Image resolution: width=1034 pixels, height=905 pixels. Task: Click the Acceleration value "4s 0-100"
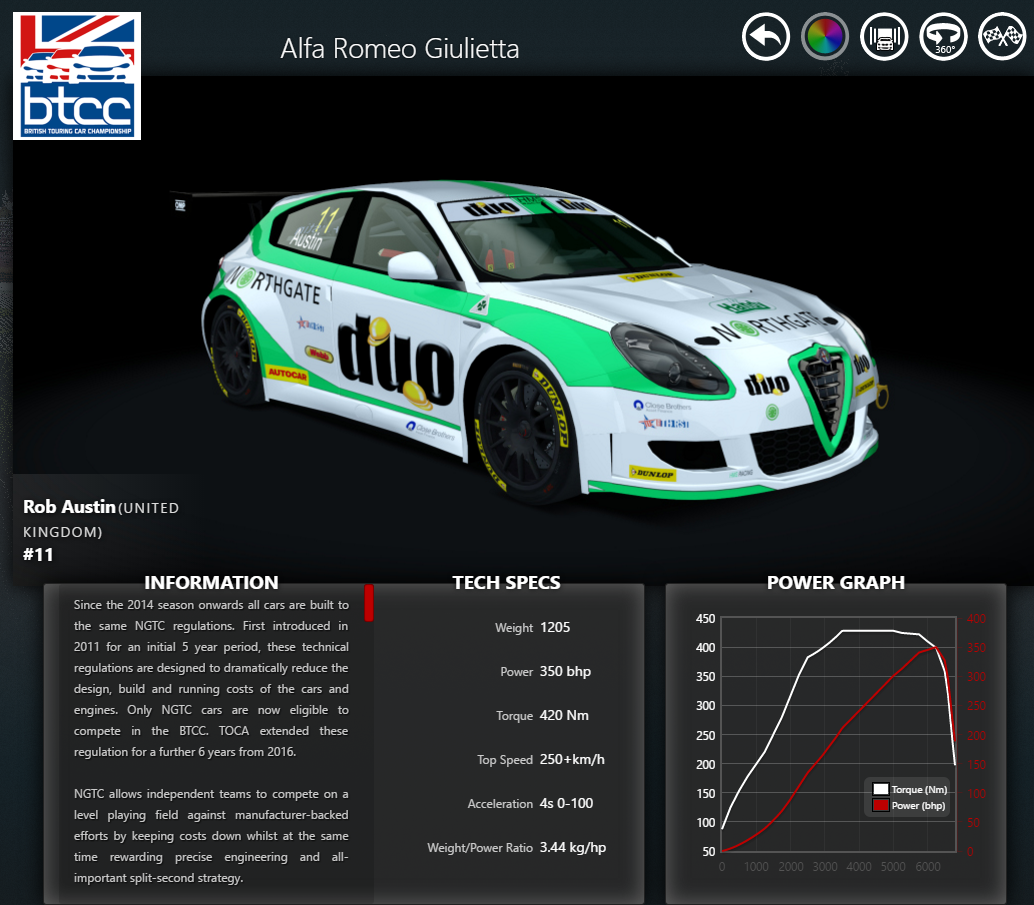tap(566, 803)
